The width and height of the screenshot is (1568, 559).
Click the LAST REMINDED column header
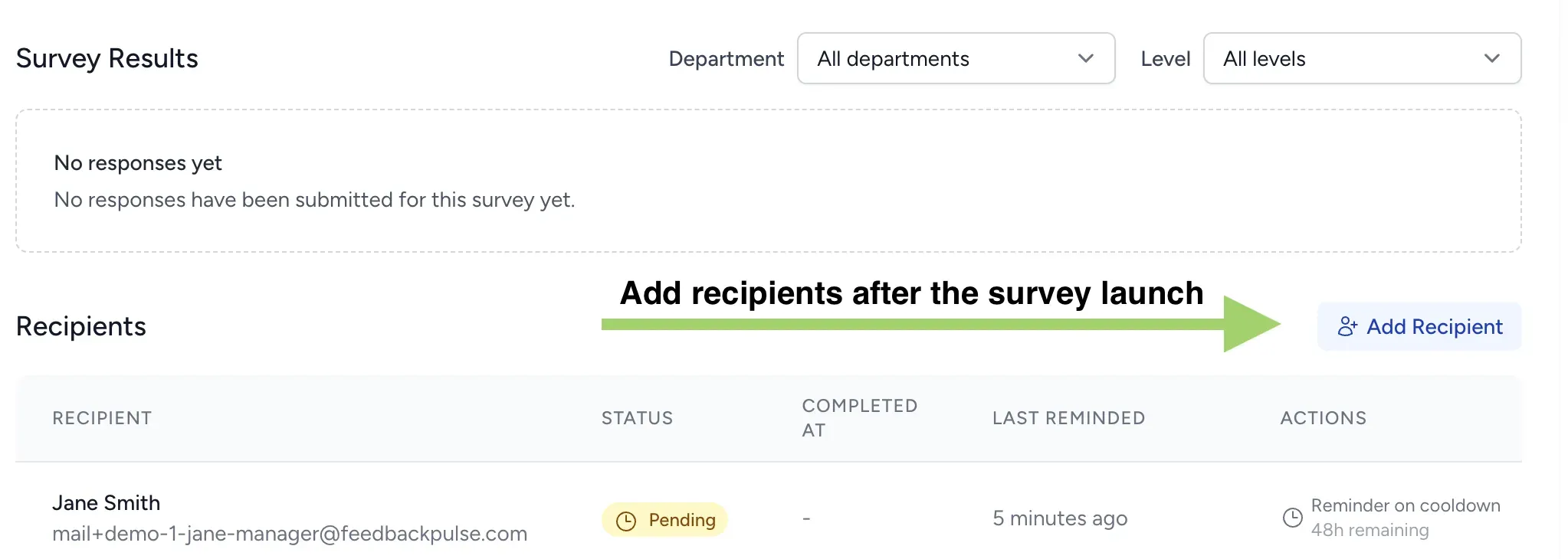click(x=1068, y=418)
